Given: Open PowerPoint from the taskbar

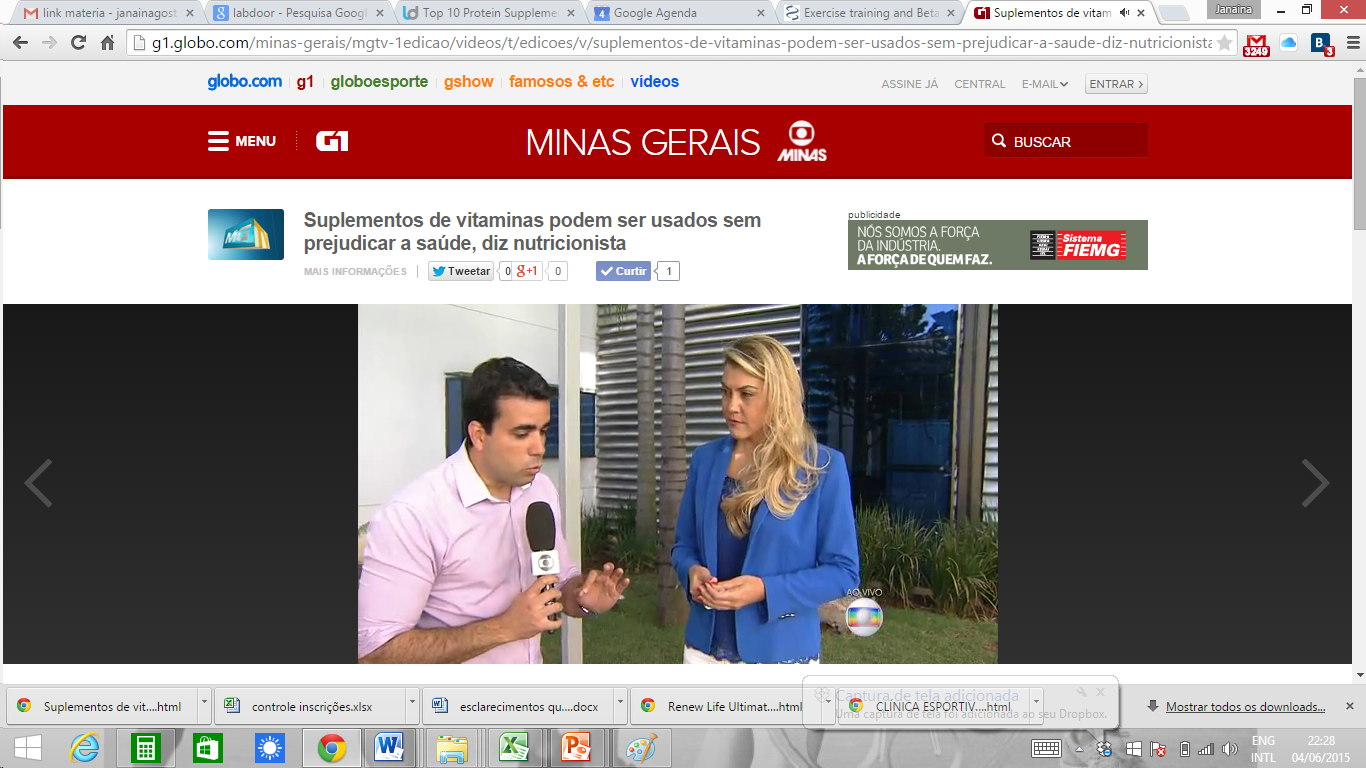Looking at the screenshot, I should (577, 748).
